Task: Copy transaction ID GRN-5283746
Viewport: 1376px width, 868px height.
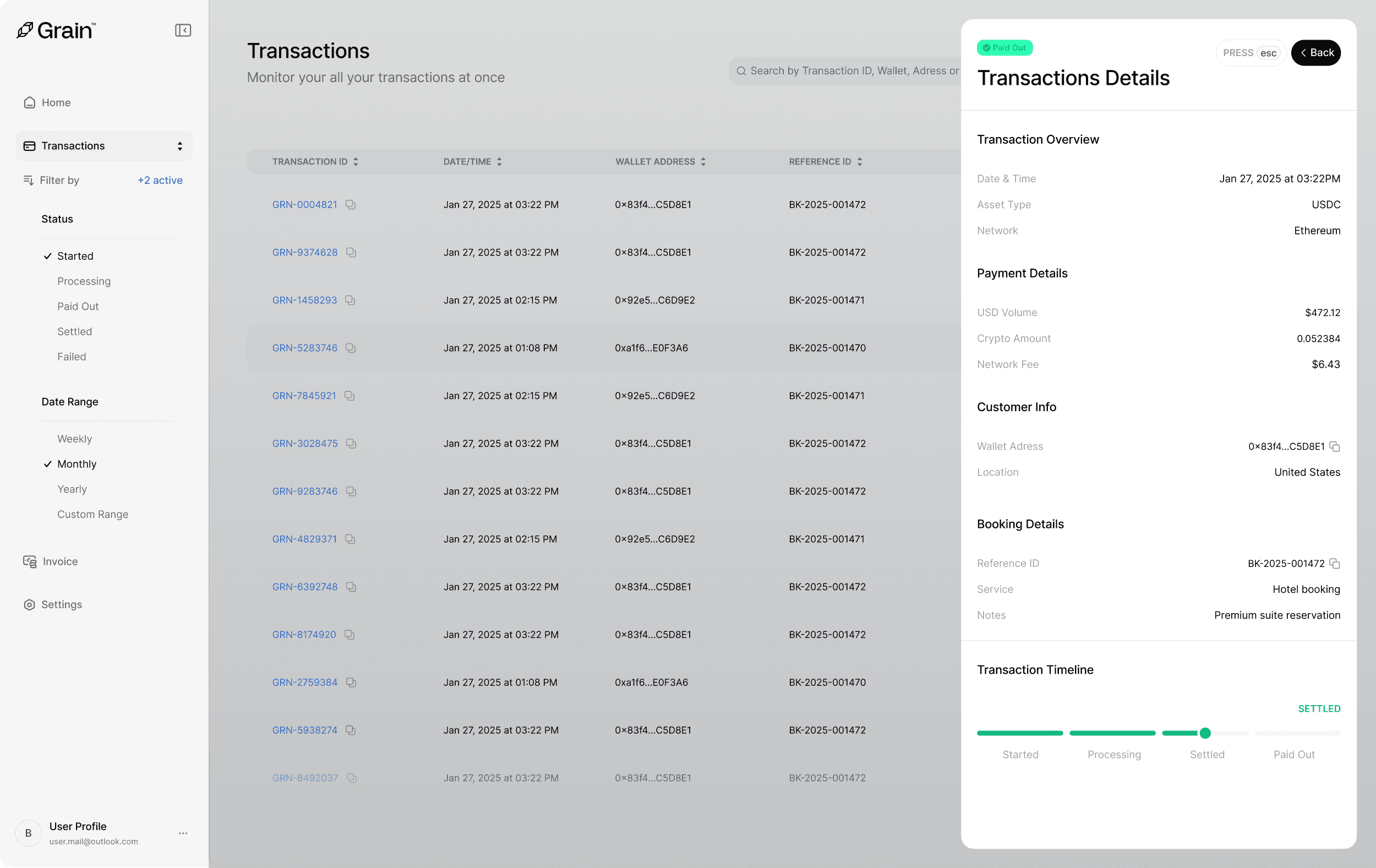Action: click(x=350, y=348)
